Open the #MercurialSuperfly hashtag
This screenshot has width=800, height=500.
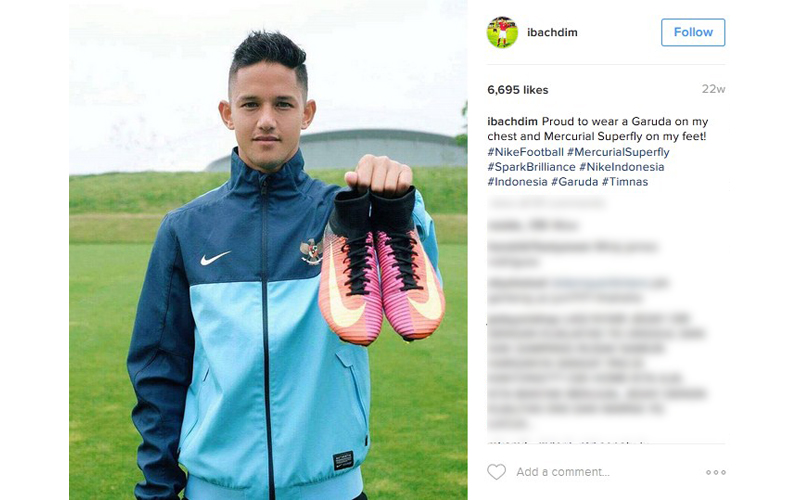(618, 152)
